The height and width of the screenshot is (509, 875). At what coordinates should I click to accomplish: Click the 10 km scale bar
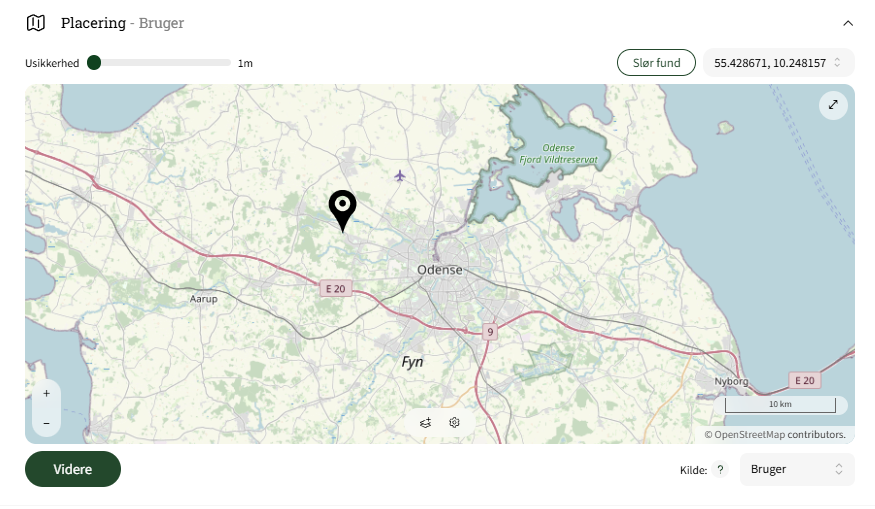click(780, 405)
